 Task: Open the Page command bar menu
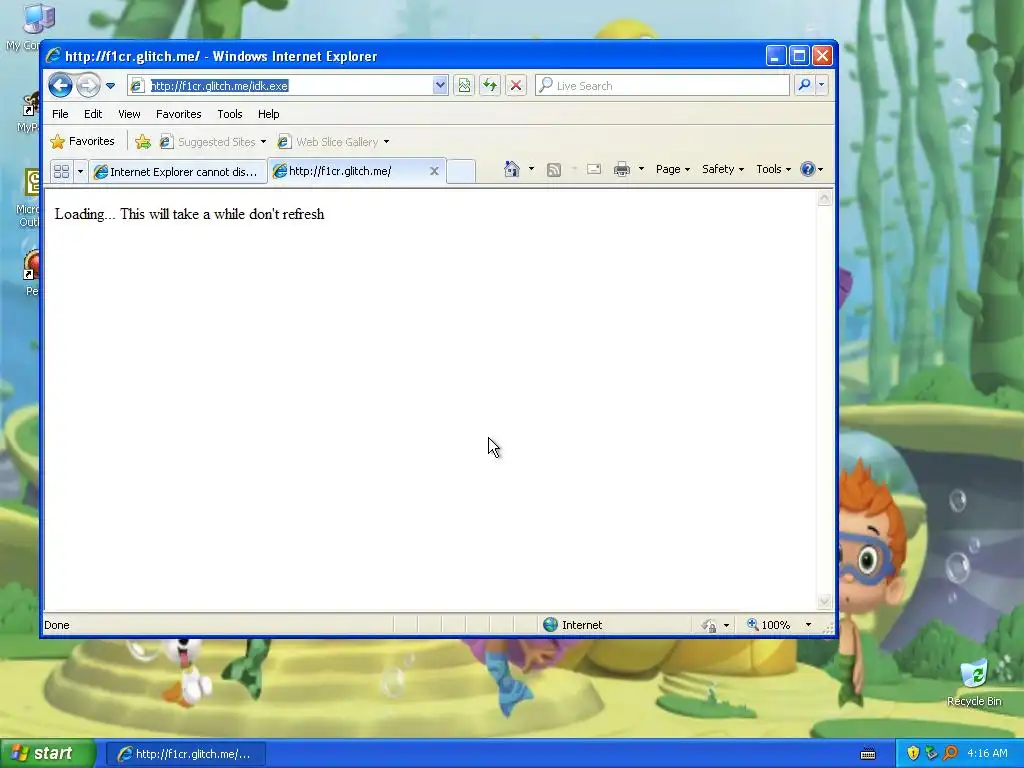673,169
